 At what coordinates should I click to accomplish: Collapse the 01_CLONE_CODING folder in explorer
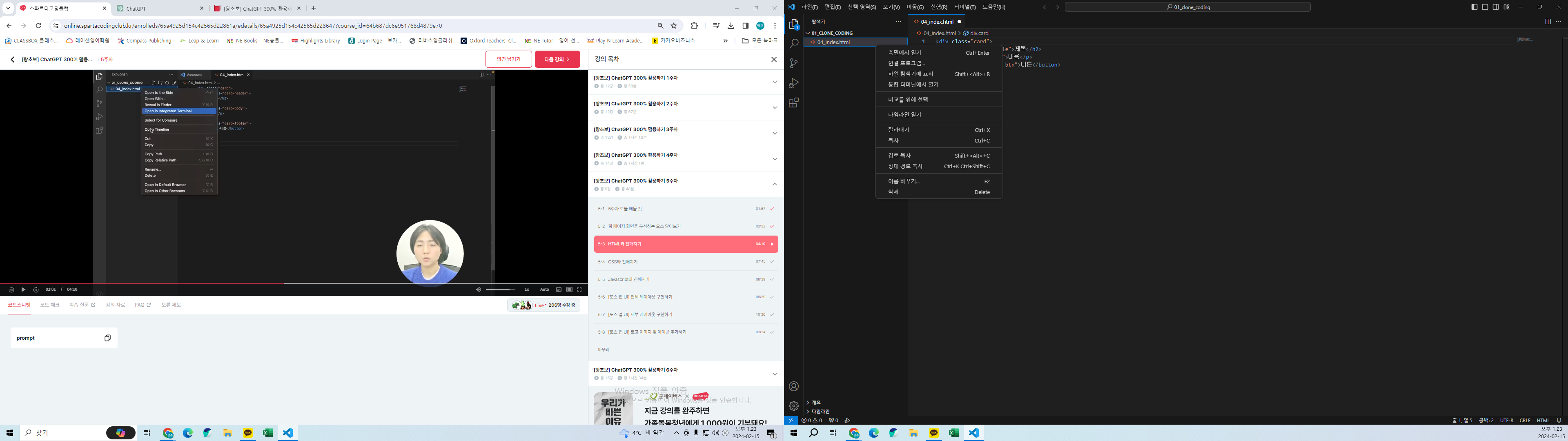click(855, 33)
